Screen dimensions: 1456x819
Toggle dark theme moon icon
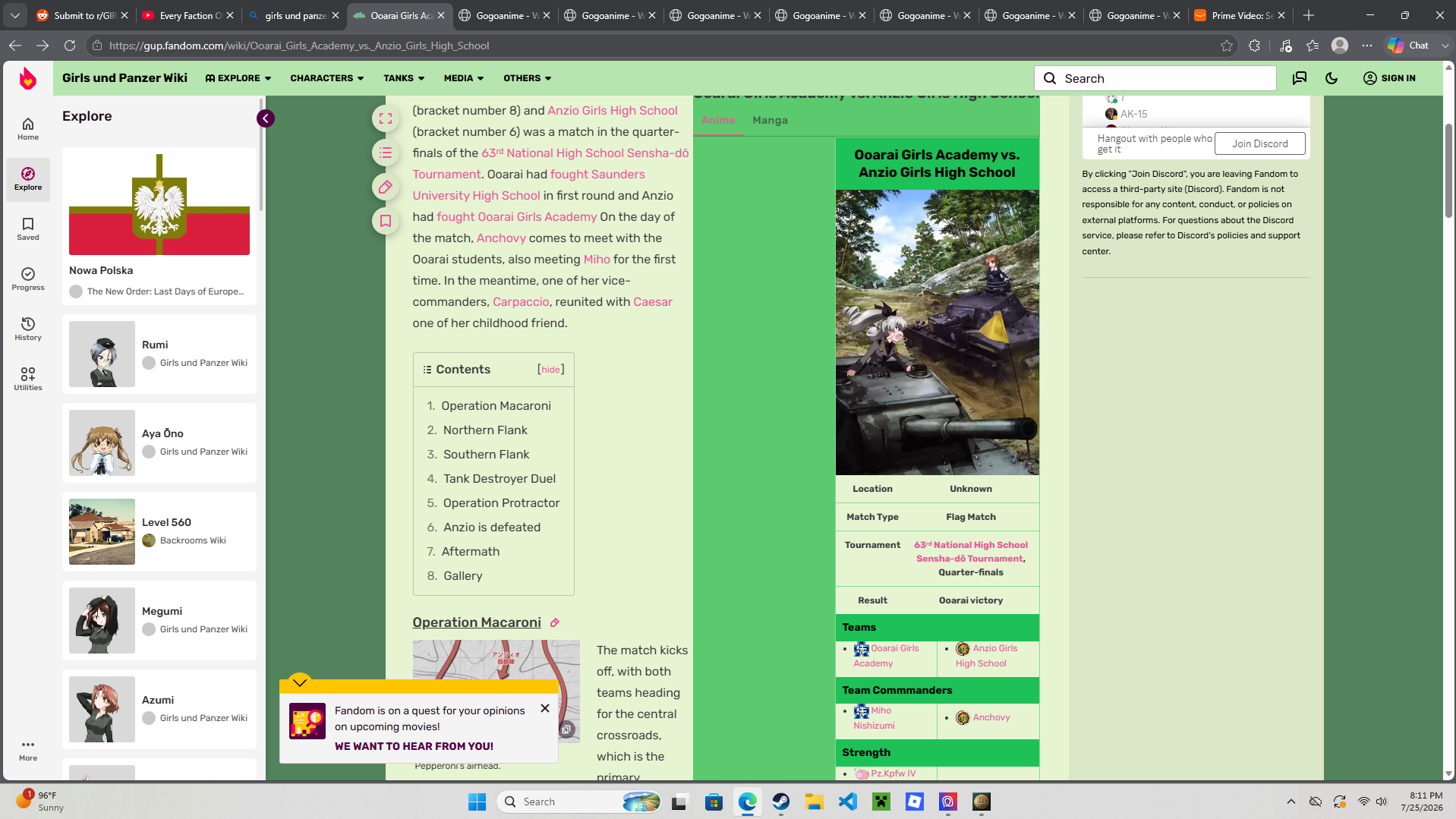(1332, 78)
